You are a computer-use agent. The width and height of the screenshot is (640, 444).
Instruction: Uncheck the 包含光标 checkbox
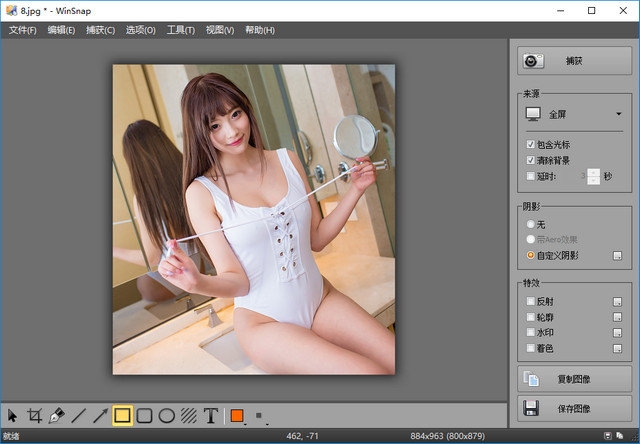tap(531, 145)
